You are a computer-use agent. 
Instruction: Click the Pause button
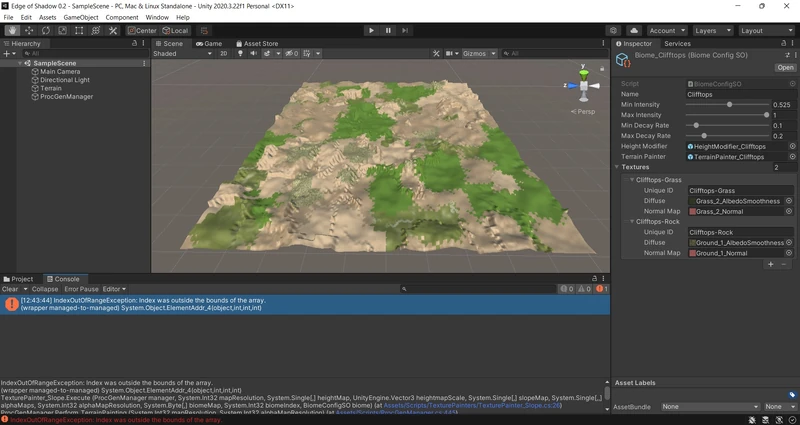click(389, 31)
